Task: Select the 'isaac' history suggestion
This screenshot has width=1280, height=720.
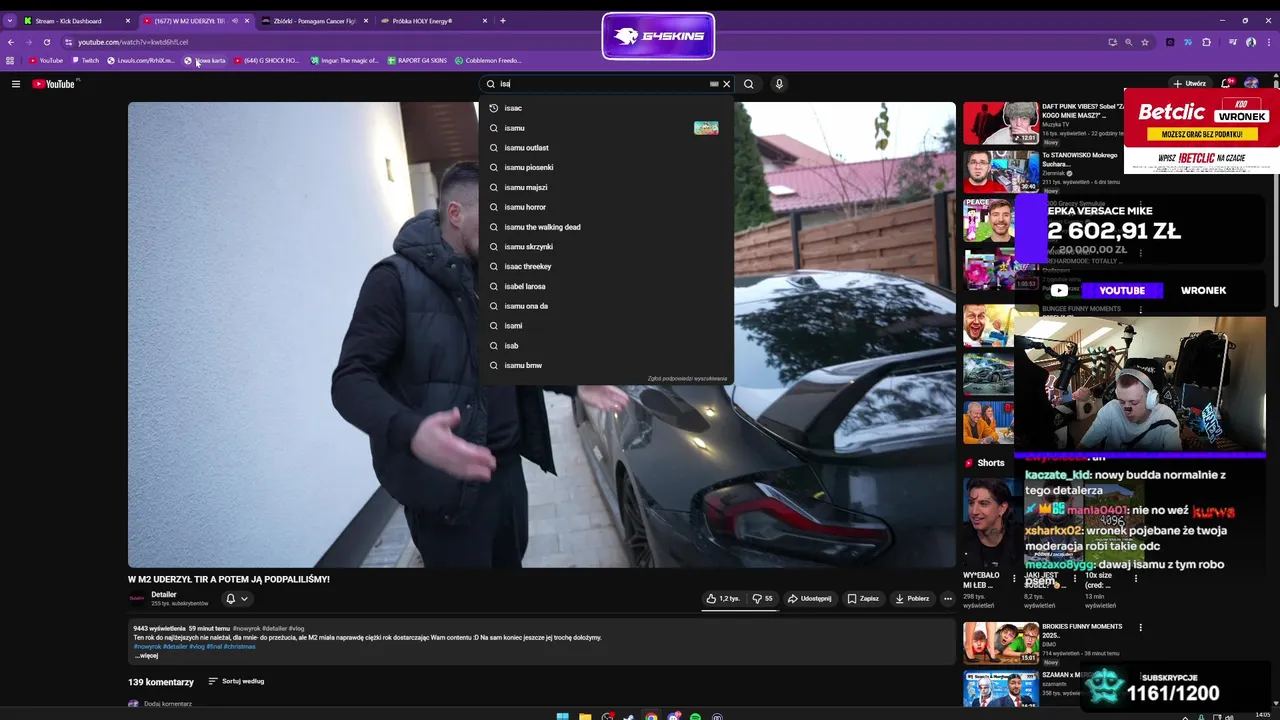Action: [x=606, y=108]
